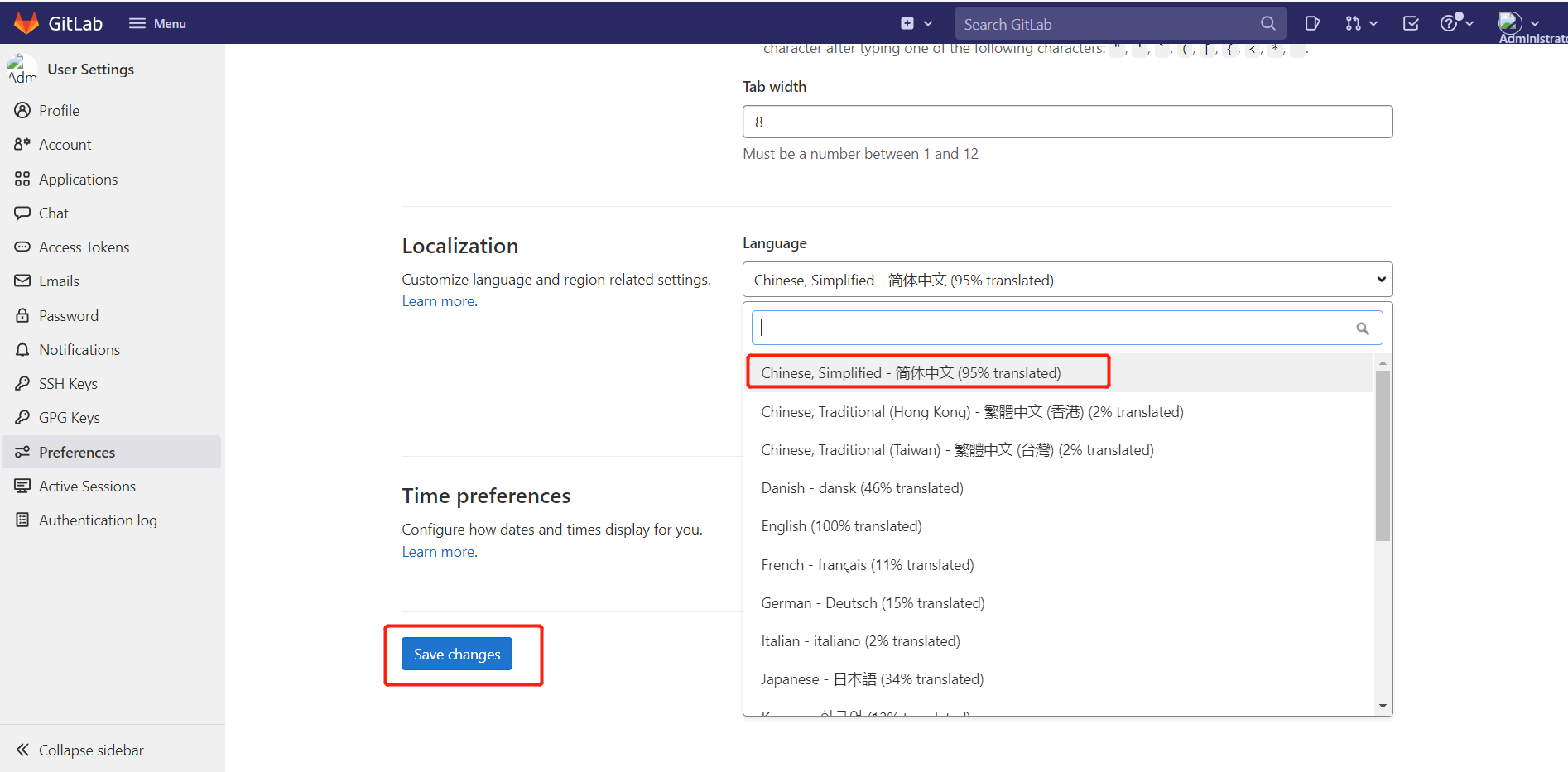Image resolution: width=1568 pixels, height=772 pixels.
Task: Click the Collapse sidebar double-chevron icon
Action: pos(22,750)
